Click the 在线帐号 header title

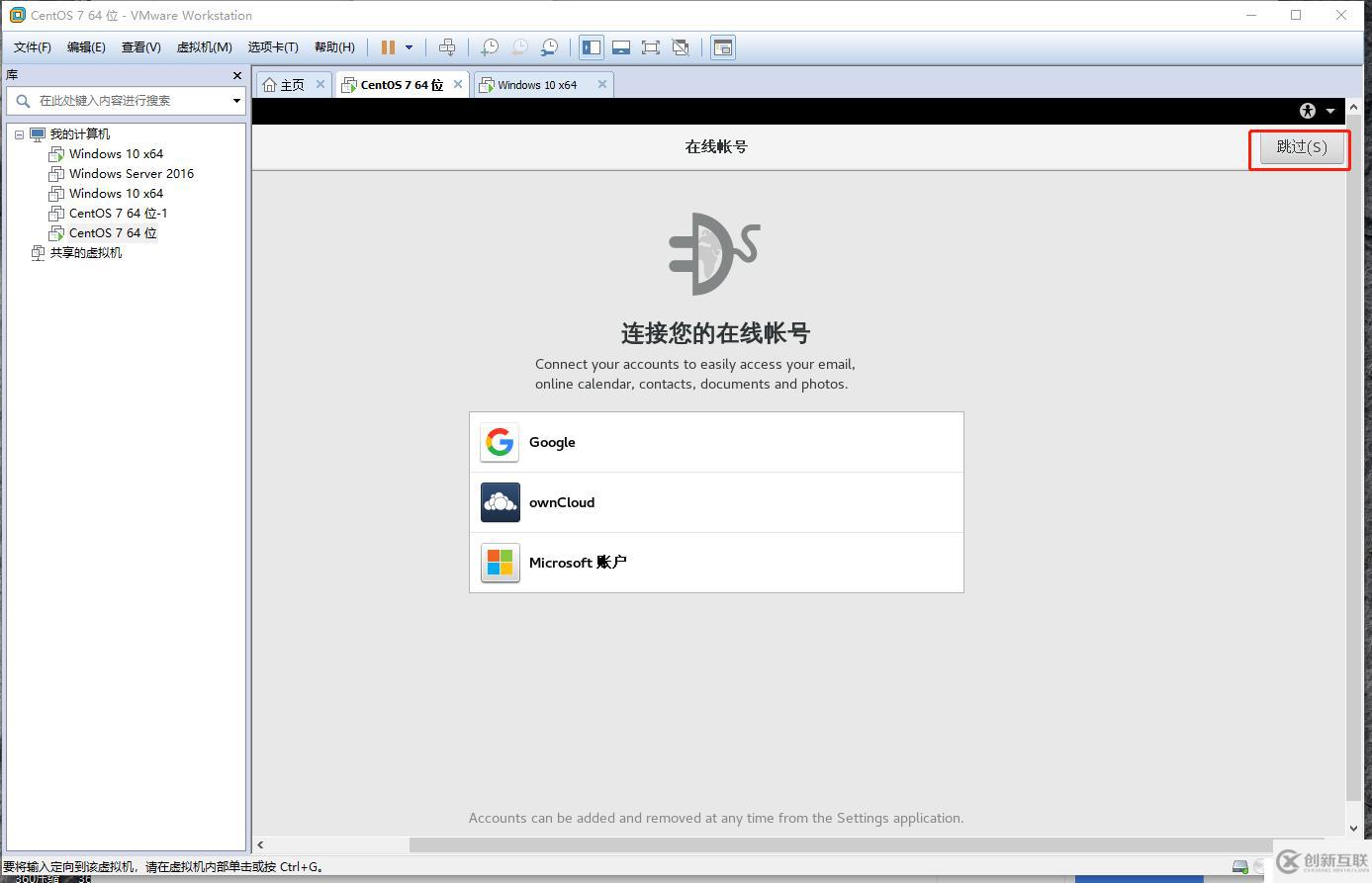(x=716, y=146)
